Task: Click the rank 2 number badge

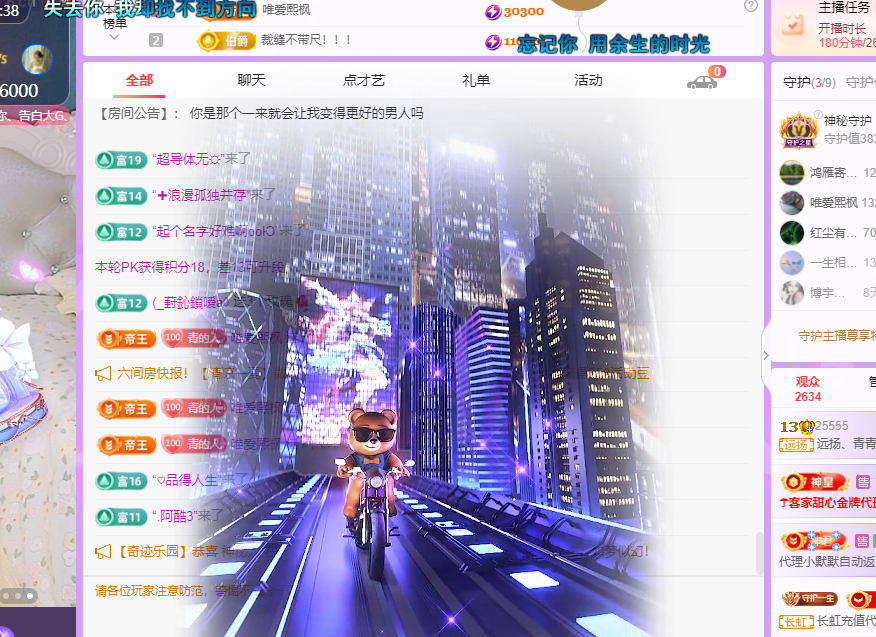Action: pos(156,40)
